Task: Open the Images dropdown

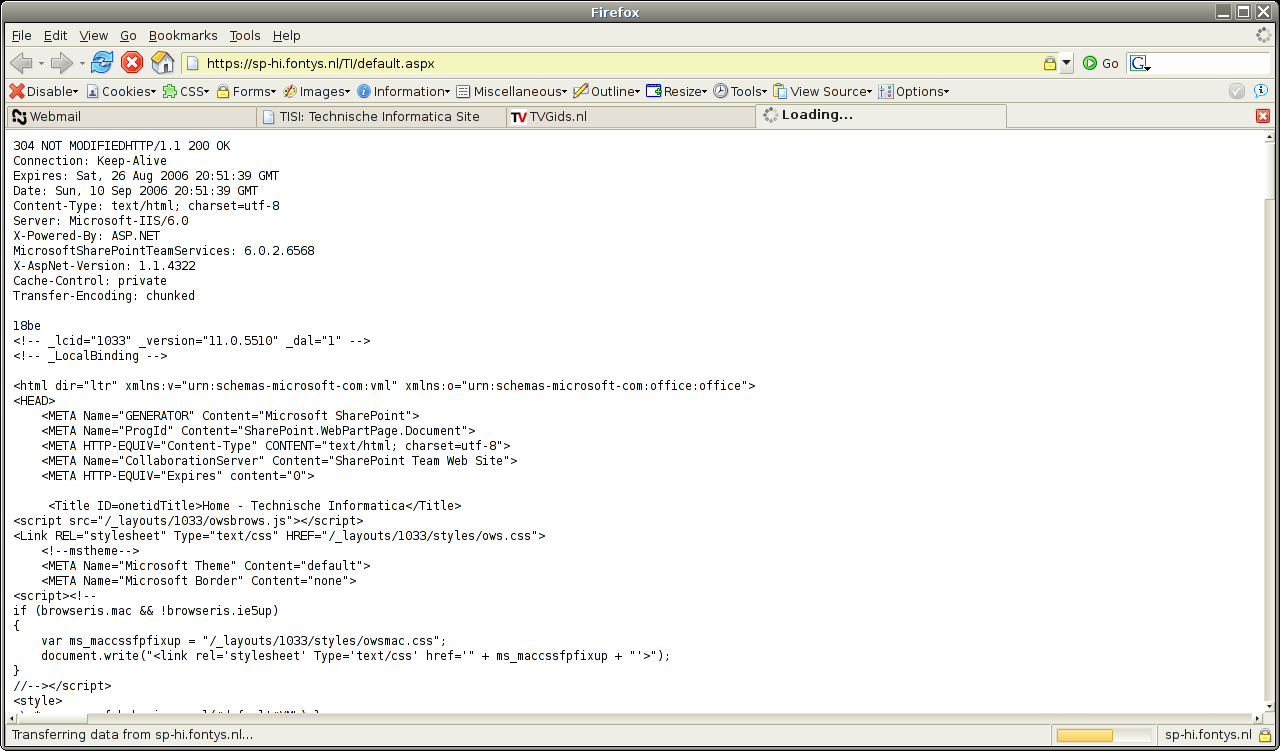Action: tap(317, 91)
